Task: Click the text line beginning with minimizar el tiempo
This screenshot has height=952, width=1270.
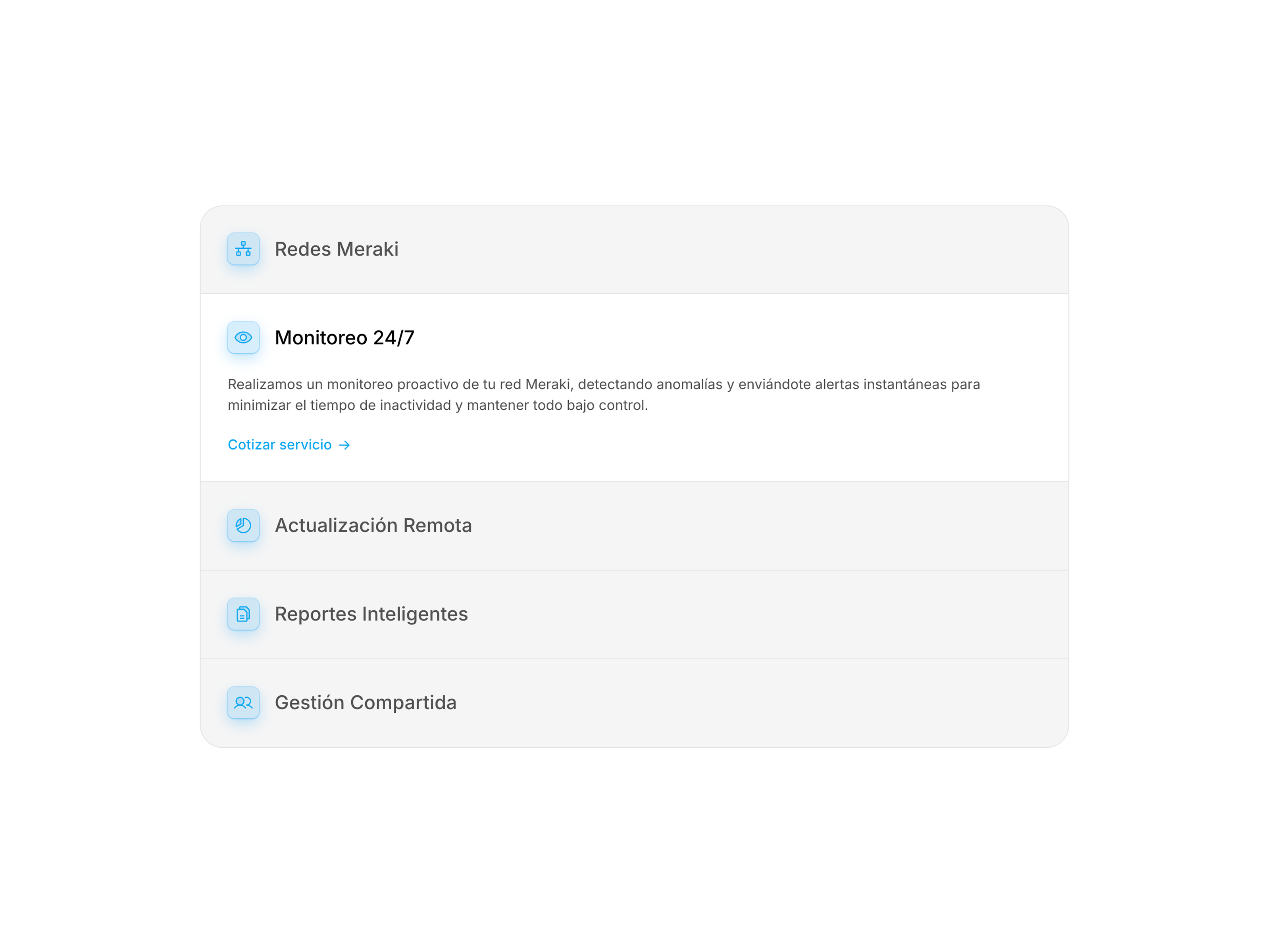Action: coord(437,405)
